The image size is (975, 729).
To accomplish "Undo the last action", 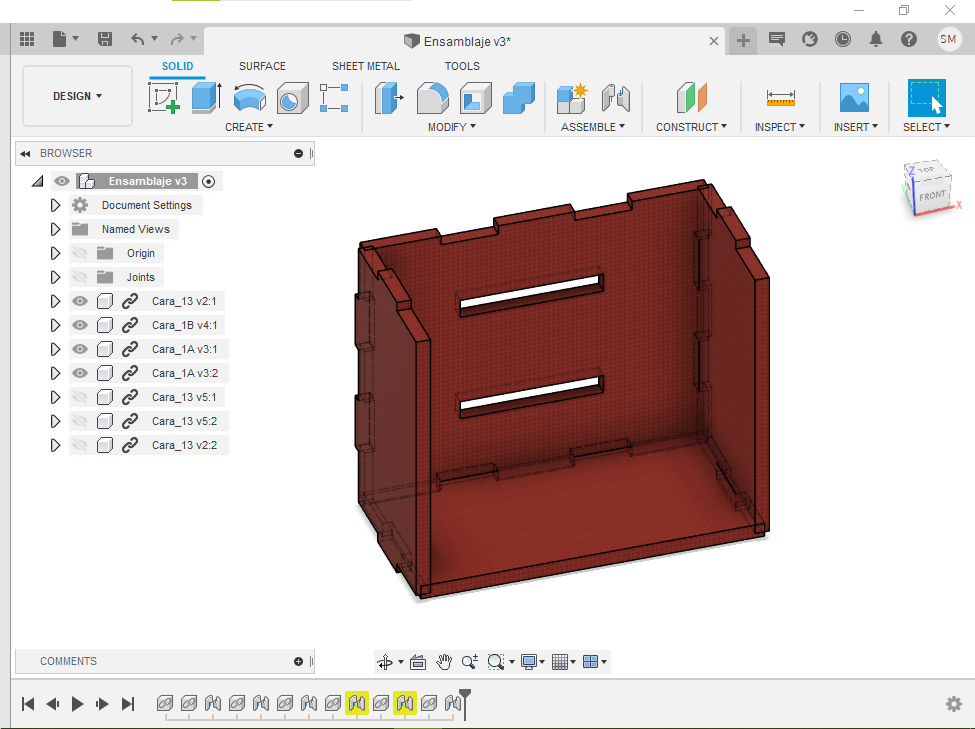I will (x=138, y=39).
